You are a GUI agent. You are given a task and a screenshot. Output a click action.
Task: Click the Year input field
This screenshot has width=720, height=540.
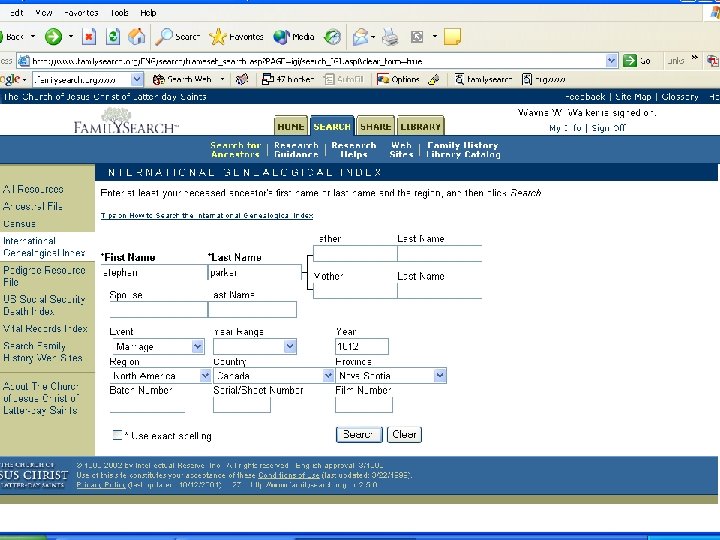coord(362,347)
